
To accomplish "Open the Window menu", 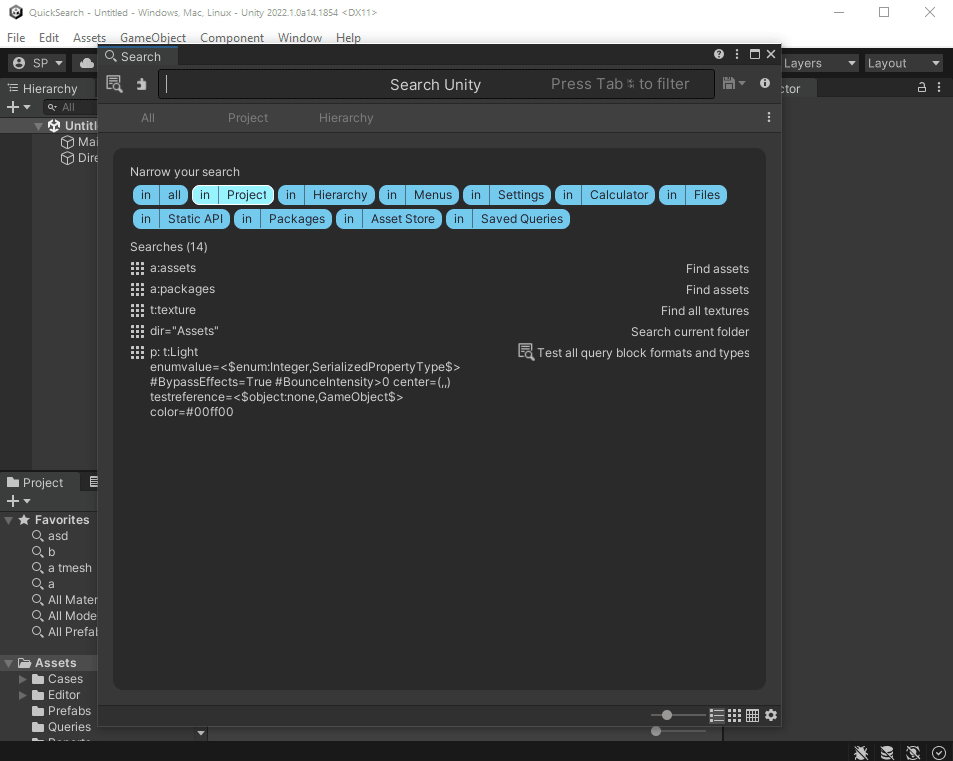I will (300, 38).
